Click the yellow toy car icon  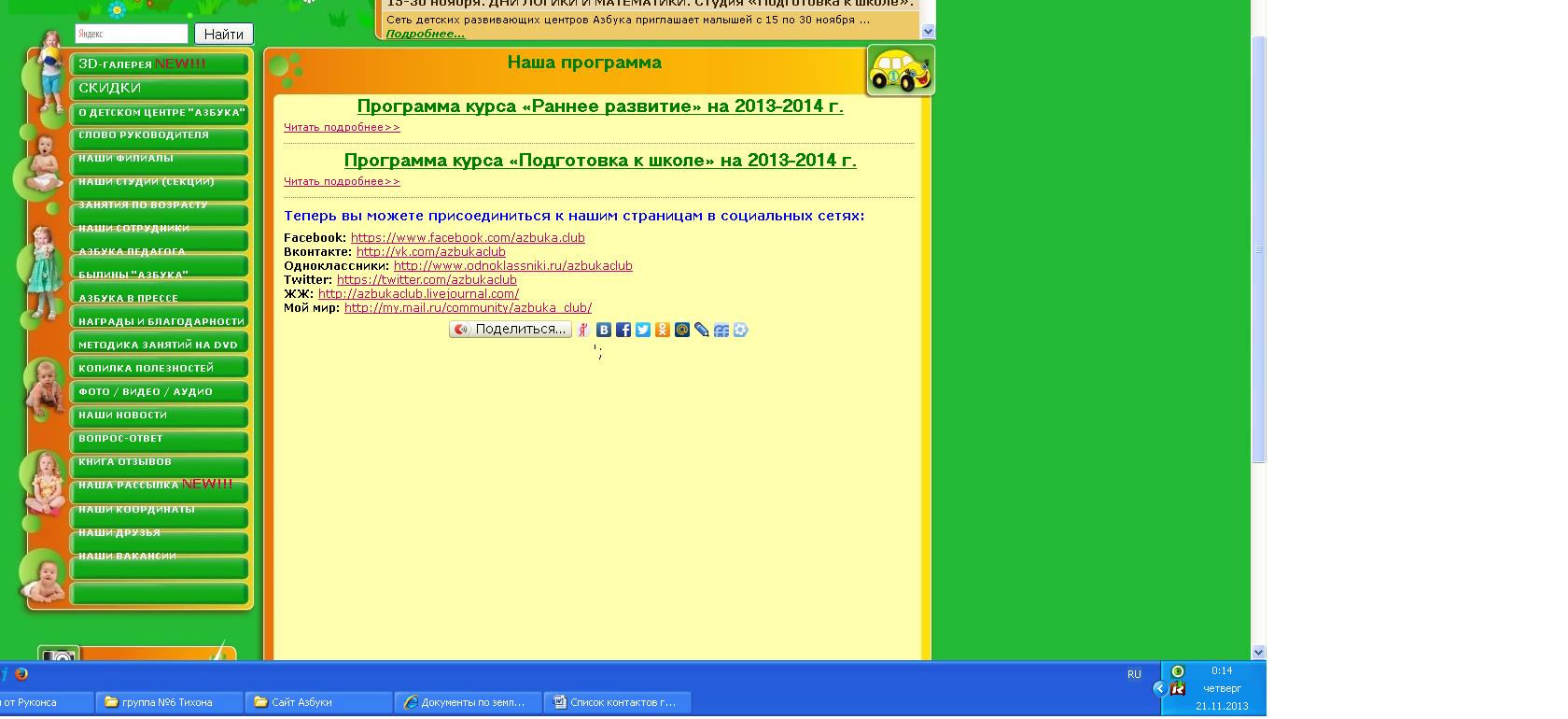[900, 71]
